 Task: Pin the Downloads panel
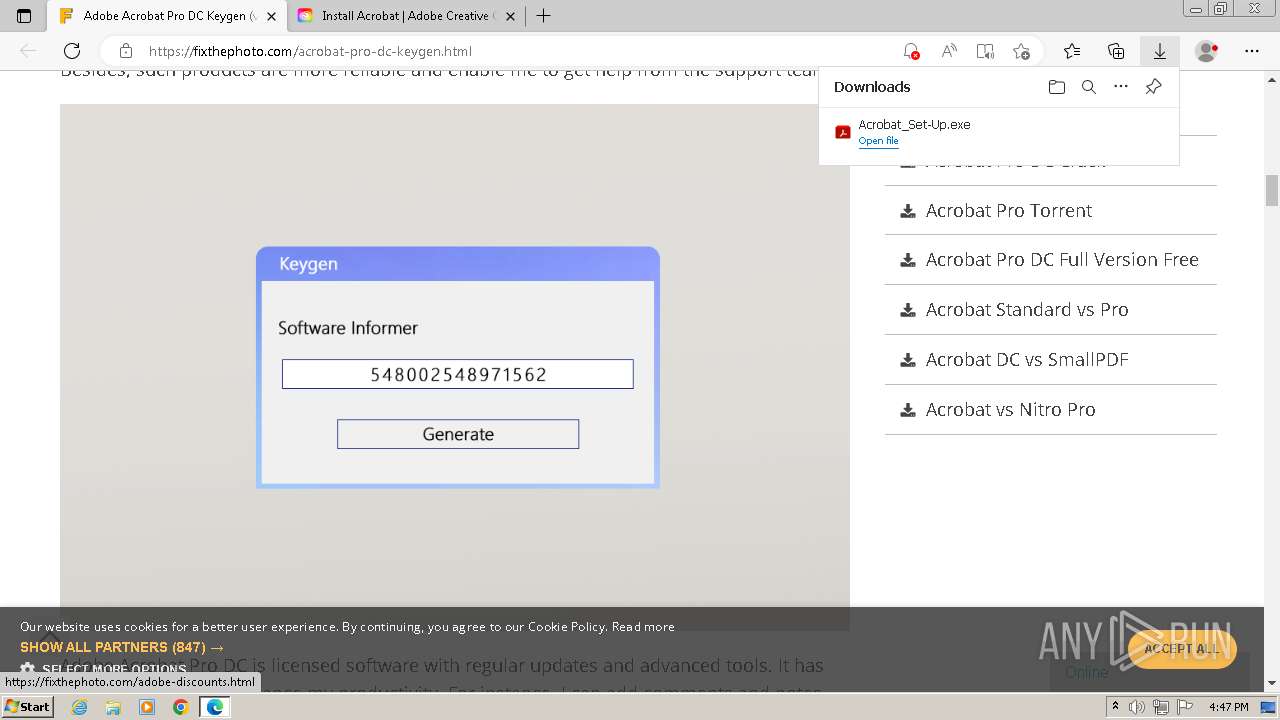pos(1153,87)
